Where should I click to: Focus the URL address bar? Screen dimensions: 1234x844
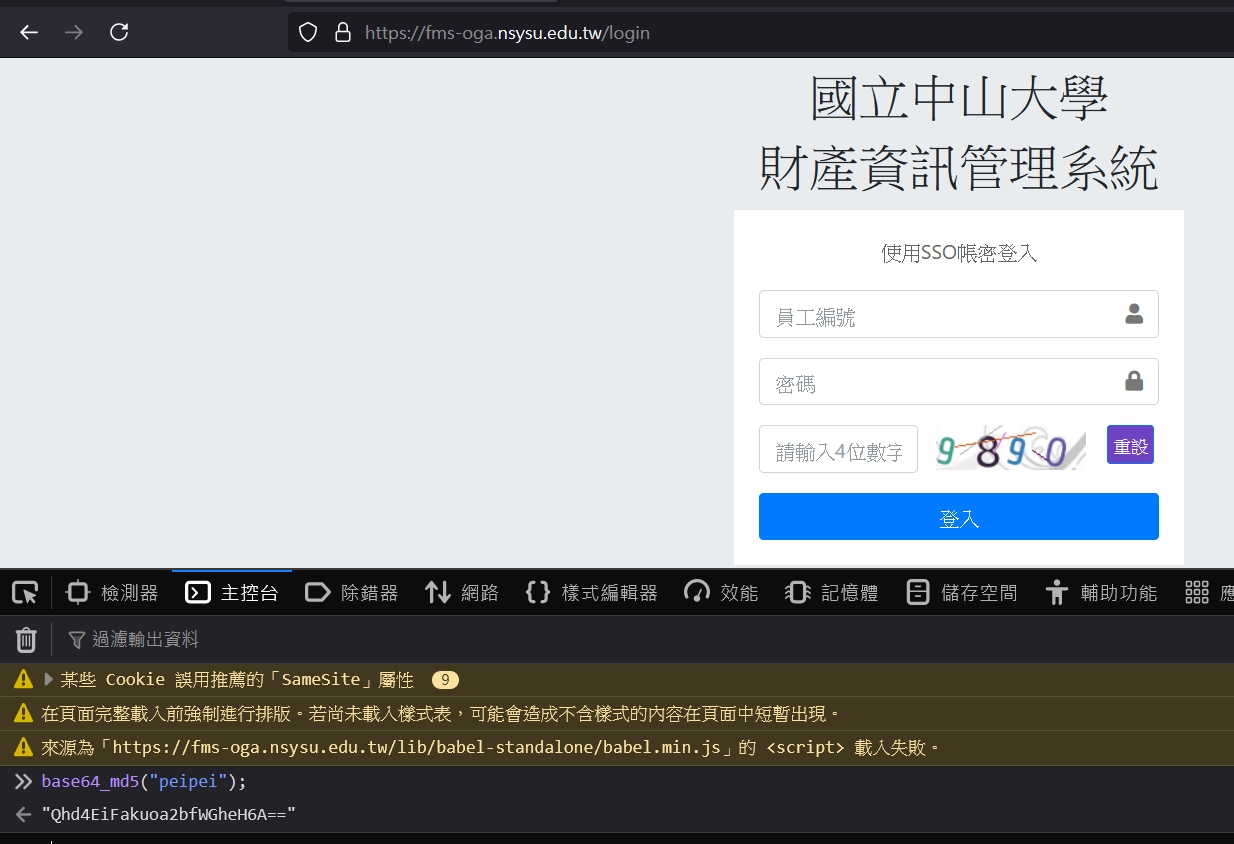[x=761, y=32]
